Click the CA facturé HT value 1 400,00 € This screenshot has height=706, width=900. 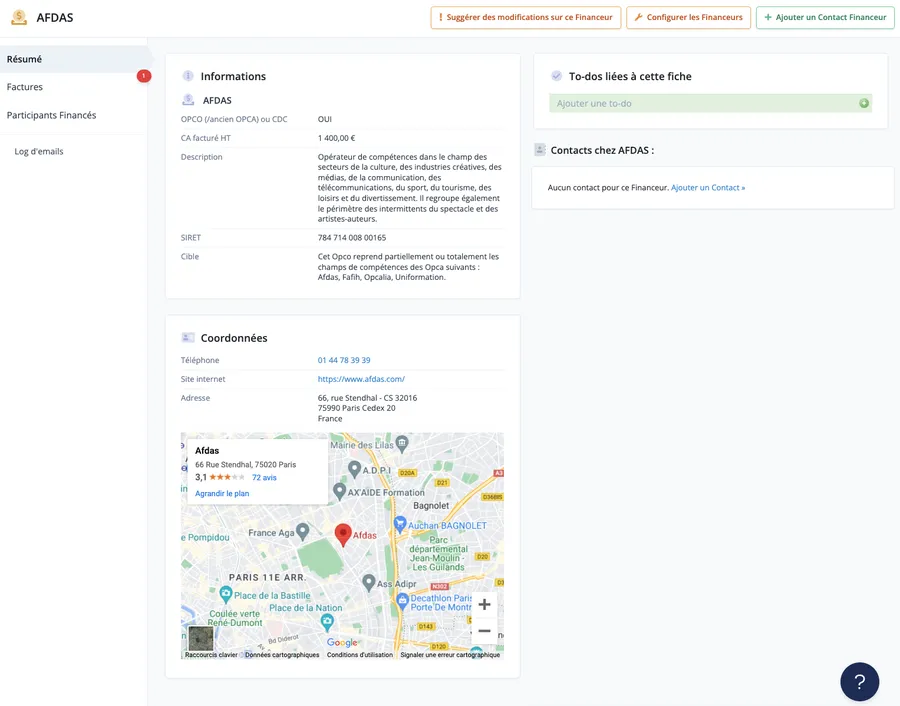tap(336, 138)
